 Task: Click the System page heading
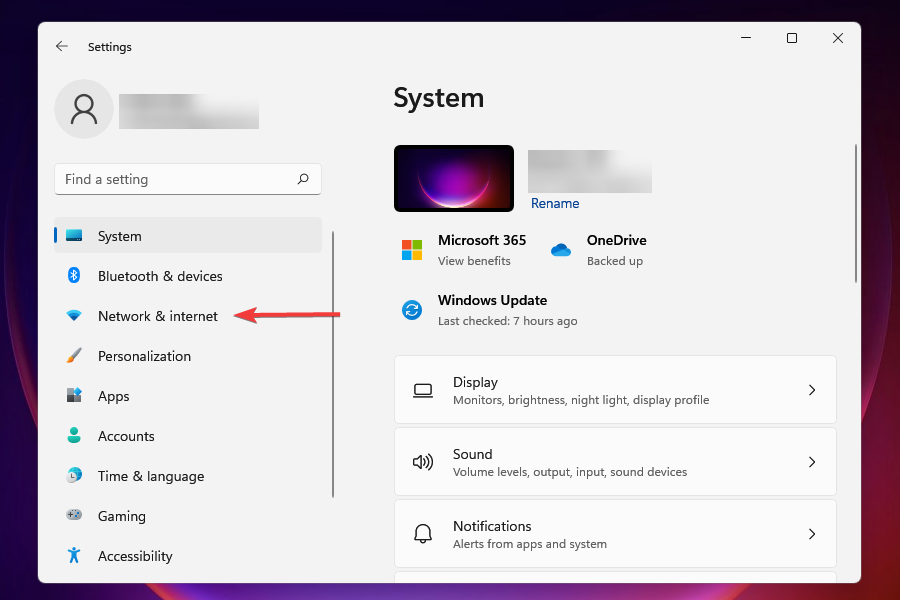coord(439,98)
